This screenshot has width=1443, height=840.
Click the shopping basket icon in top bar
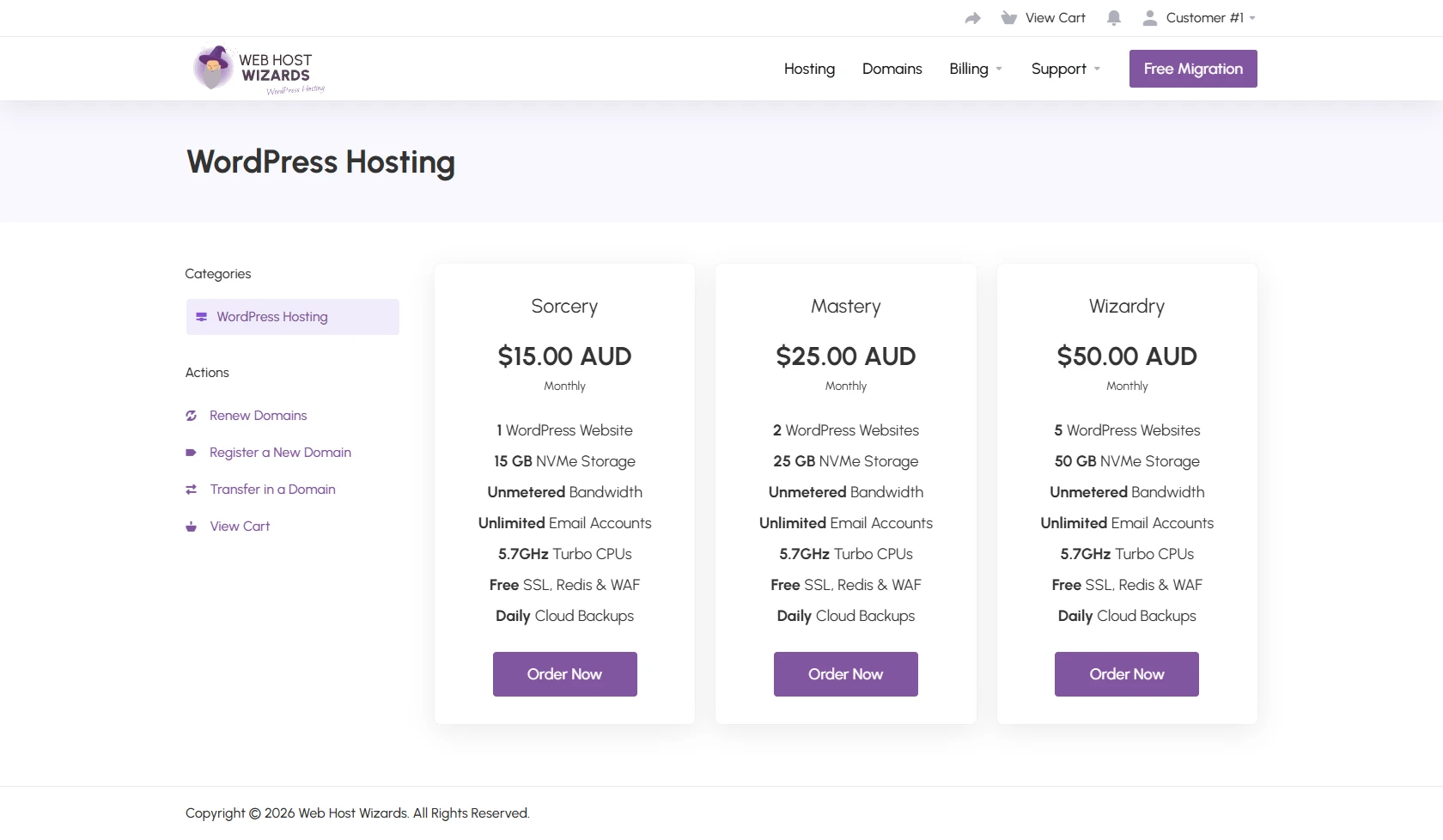(1008, 18)
